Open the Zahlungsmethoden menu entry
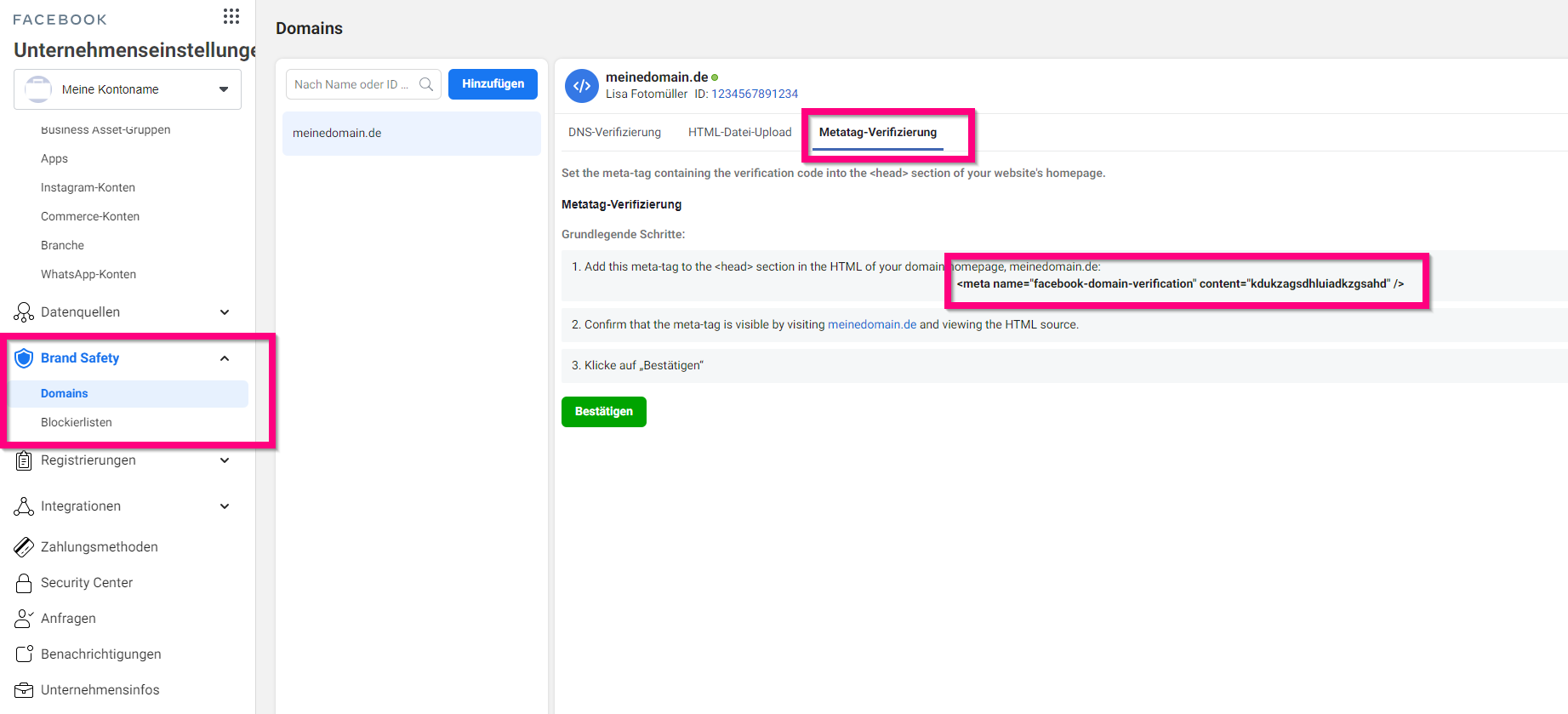This screenshot has width=1568, height=714. pyautogui.click(x=100, y=547)
